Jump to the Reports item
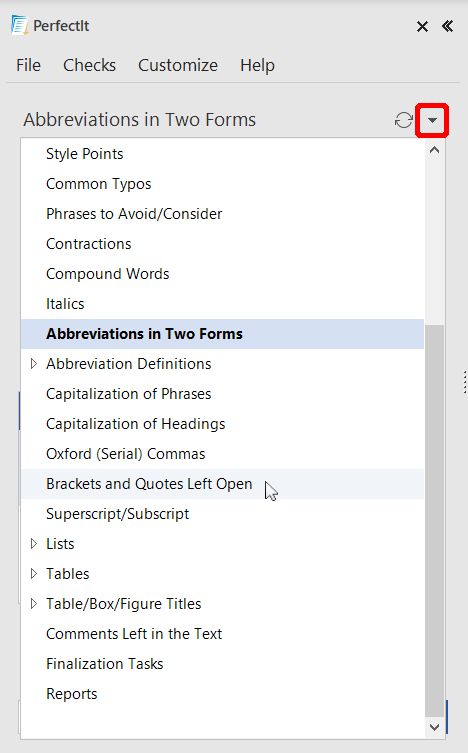 [x=222, y=694]
